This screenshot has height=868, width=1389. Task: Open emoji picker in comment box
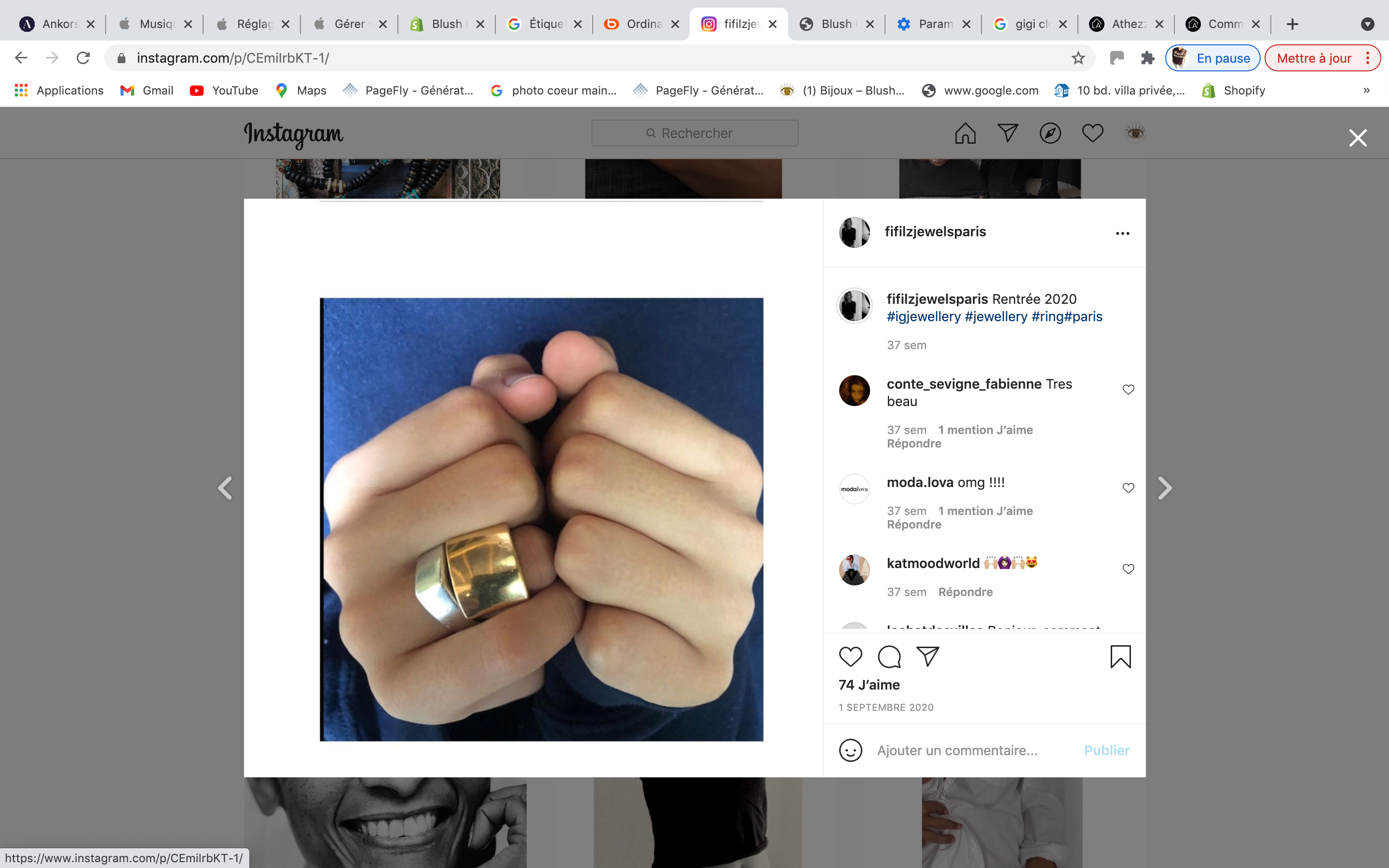coord(850,750)
